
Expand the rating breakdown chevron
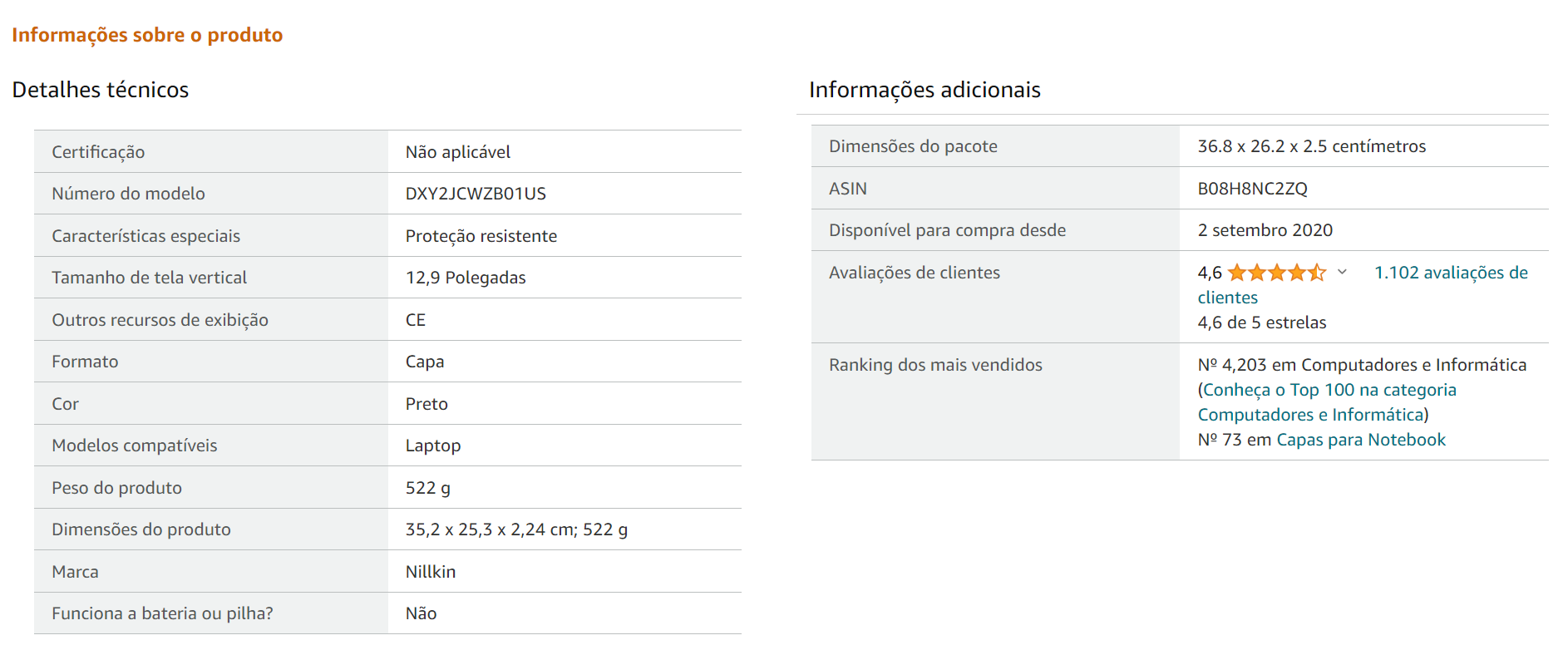click(x=1342, y=272)
